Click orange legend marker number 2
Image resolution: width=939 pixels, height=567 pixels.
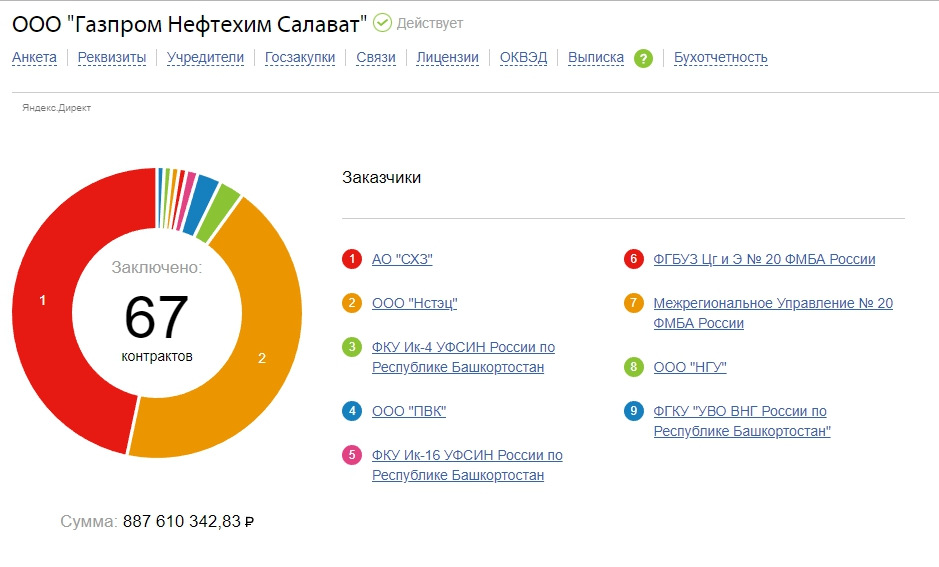pos(352,303)
